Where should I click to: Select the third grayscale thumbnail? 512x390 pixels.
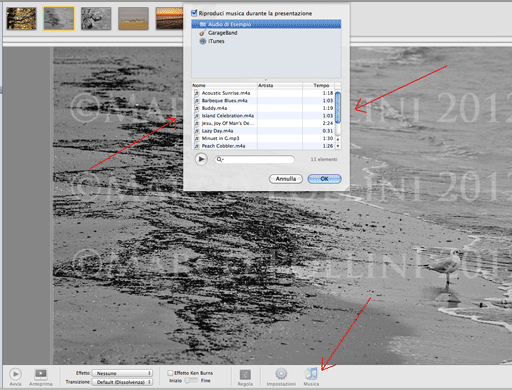point(96,19)
